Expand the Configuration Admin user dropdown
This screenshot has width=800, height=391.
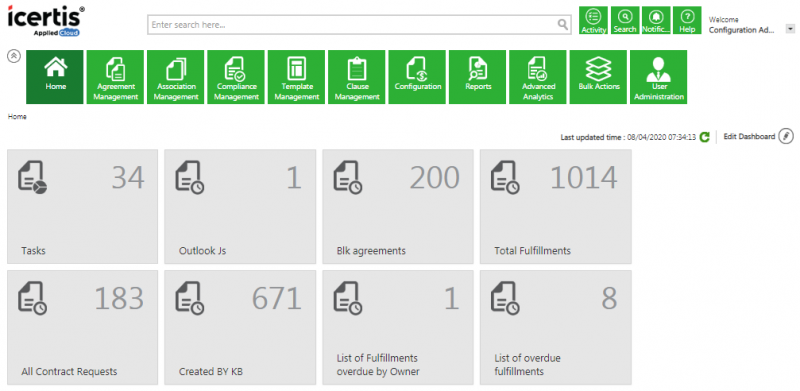coord(790,30)
